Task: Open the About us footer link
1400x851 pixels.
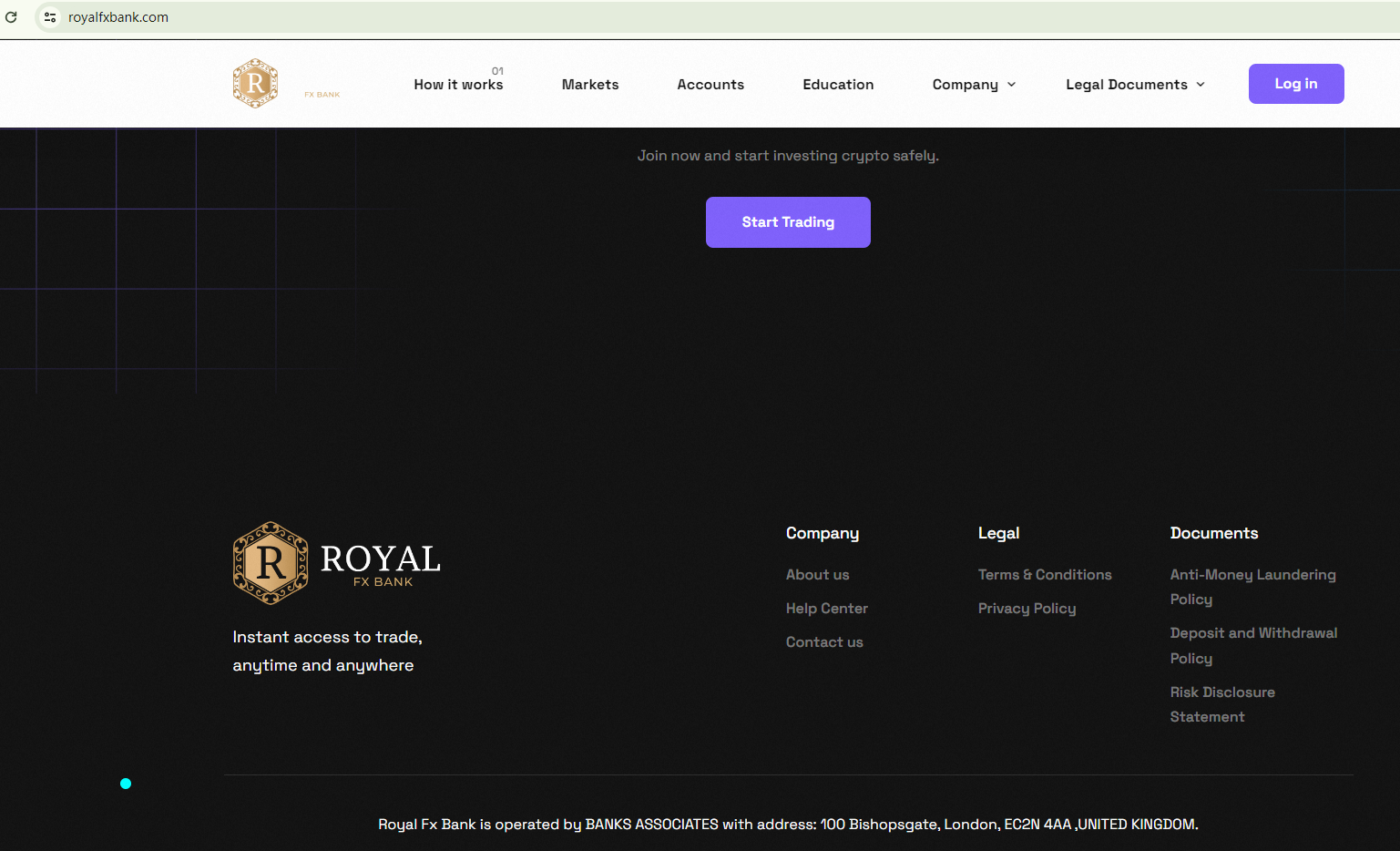Action: [x=817, y=575]
